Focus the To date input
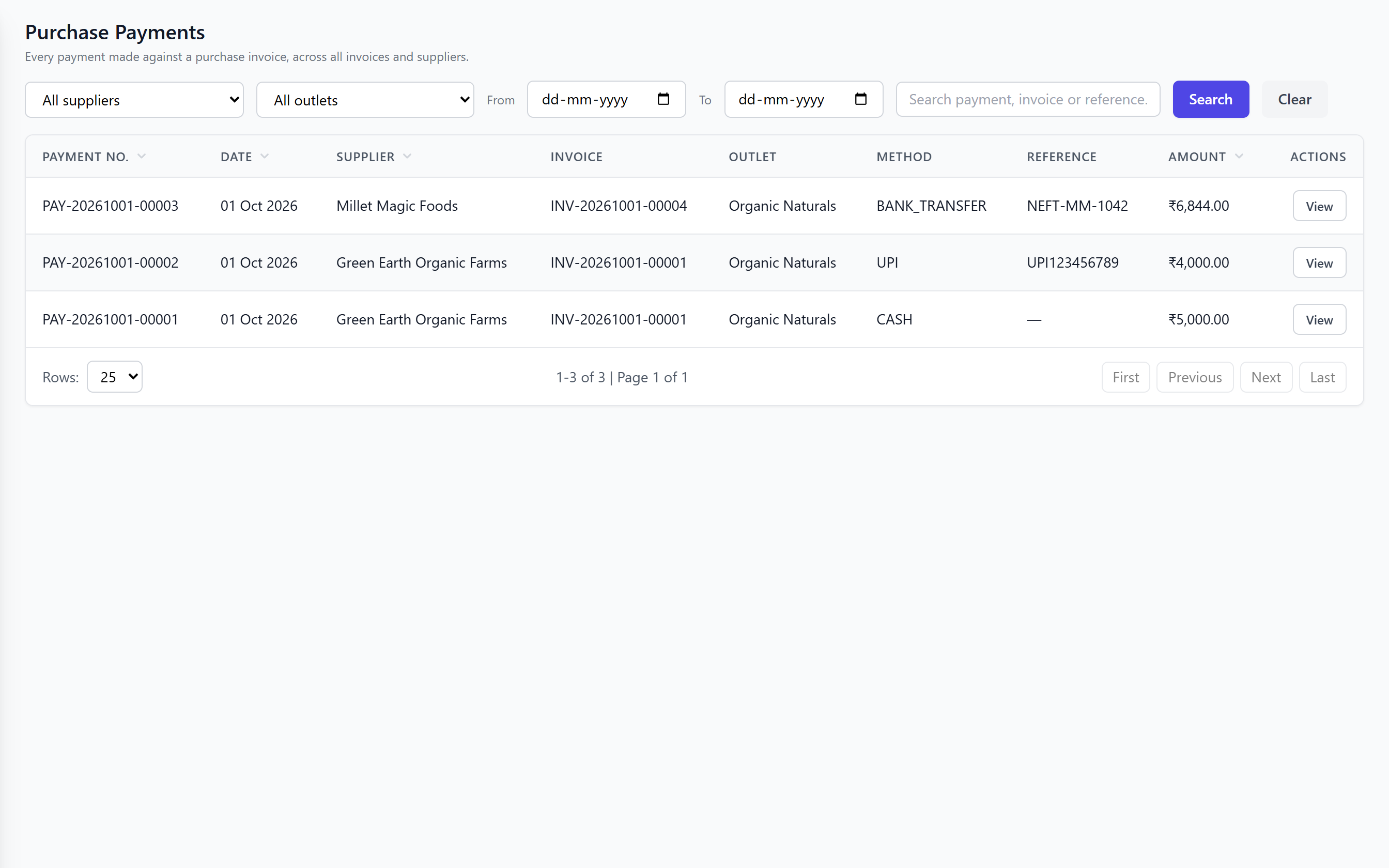This screenshot has width=1389, height=868. pyautogui.click(x=804, y=99)
